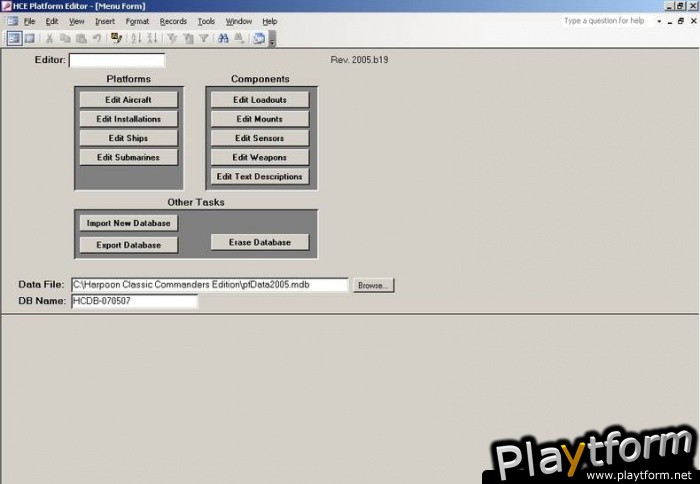The height and width of the screenshot is (484, 700).
Task: Click the Apply Filter funnel icon
Action: [204, 38]
